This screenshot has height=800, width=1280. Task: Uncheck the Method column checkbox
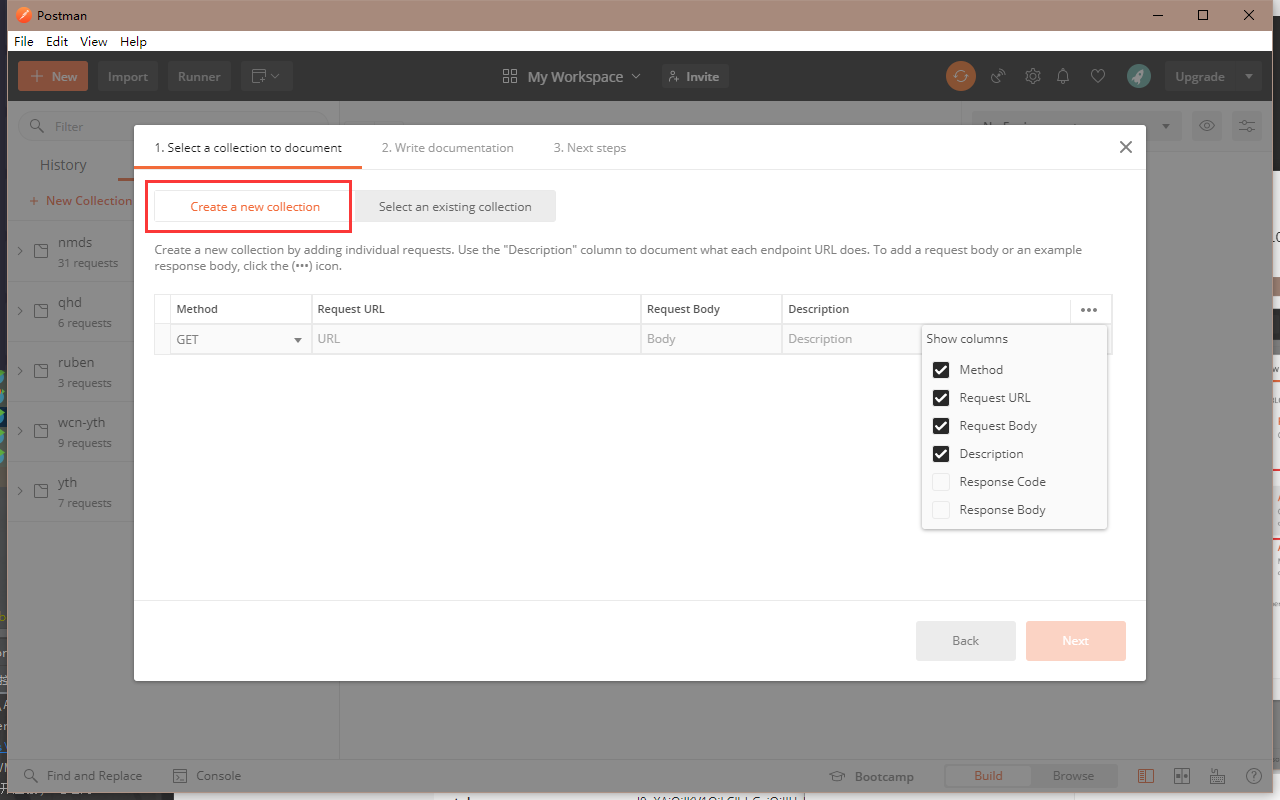point(941,370)
